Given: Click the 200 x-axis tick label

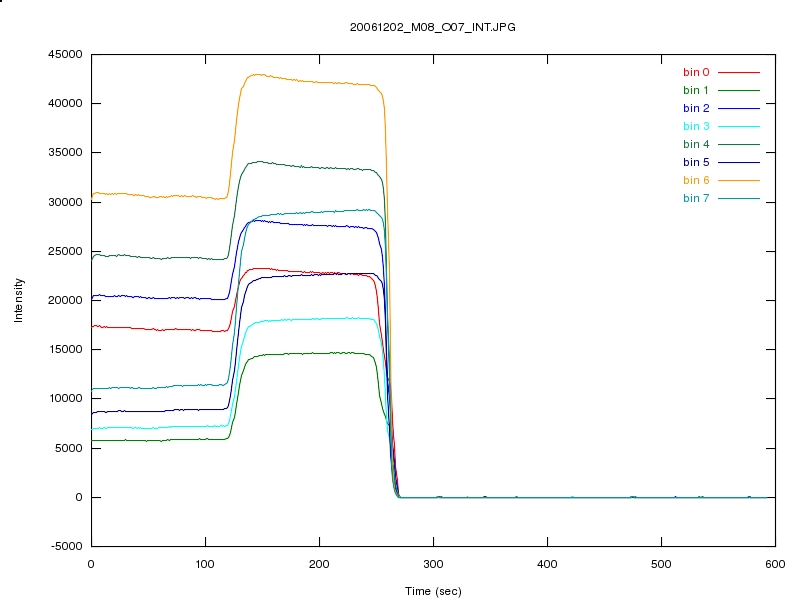Looking at the screenshot, I should pos(319,564).
